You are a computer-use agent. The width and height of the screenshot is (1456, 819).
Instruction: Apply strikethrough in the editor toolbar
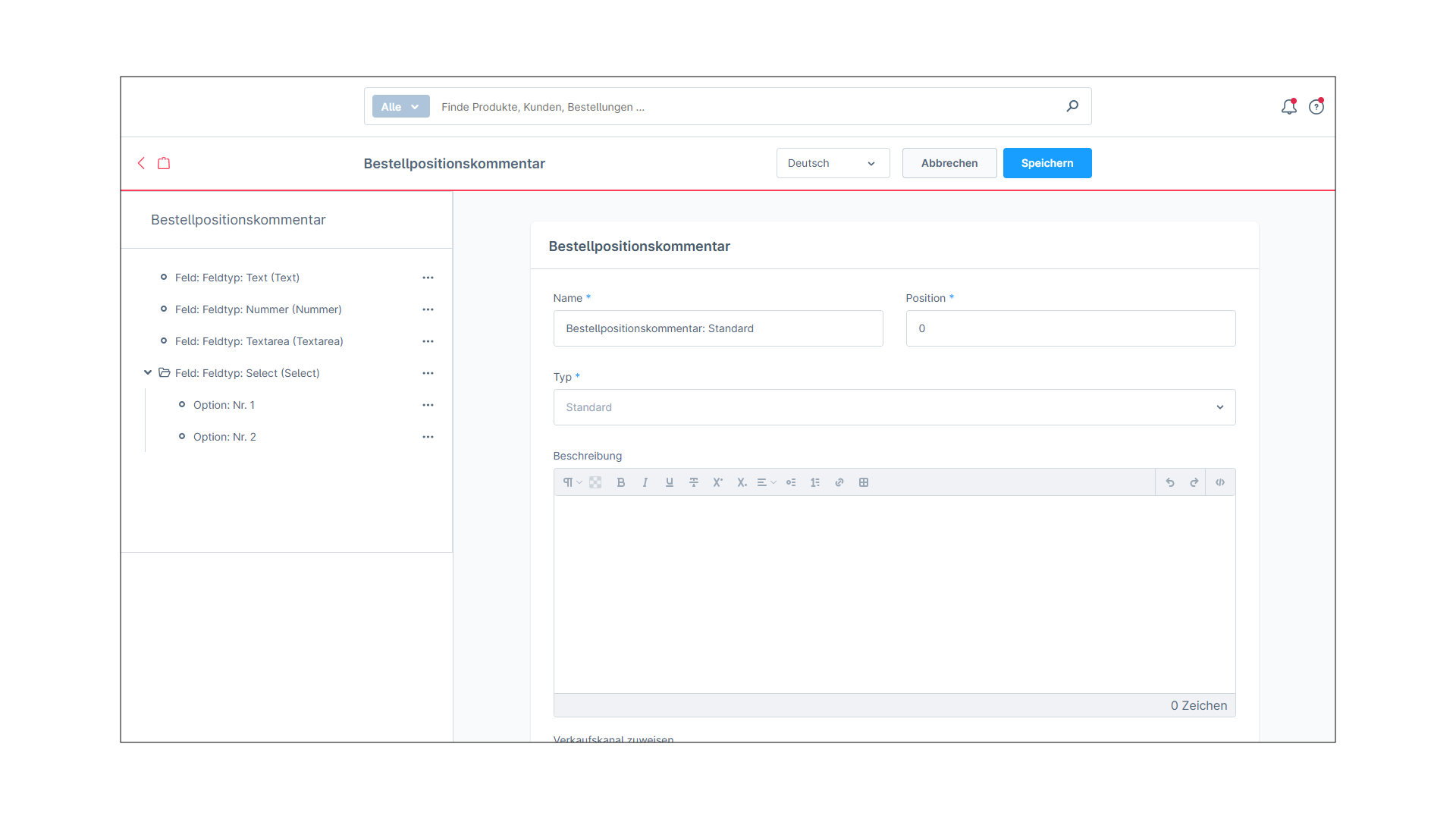point(694,482)
